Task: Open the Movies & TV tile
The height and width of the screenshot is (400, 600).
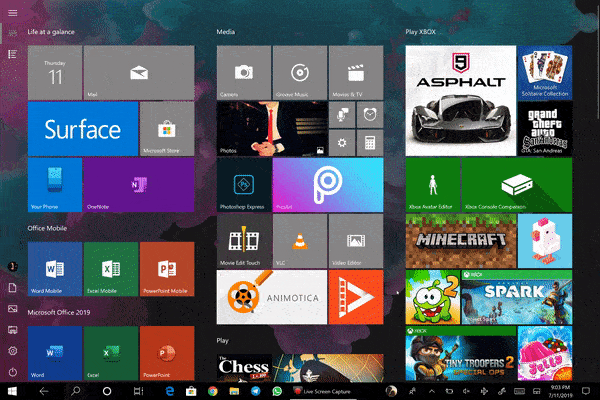Action: click(354, 71)
